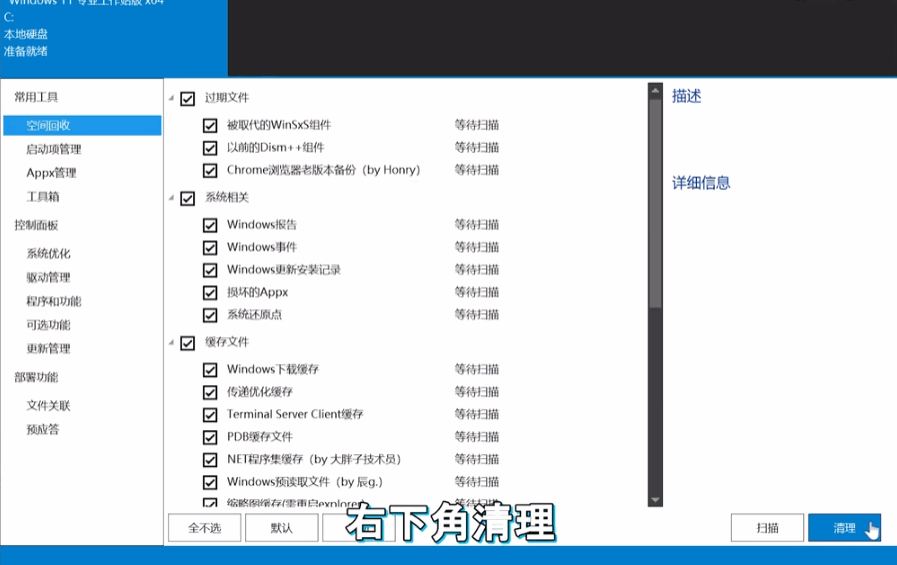The width and height of the screenshot is (897, 565).
Task: Click 等待扫描 status for Windows报告
Action: (x=477, y=225)
